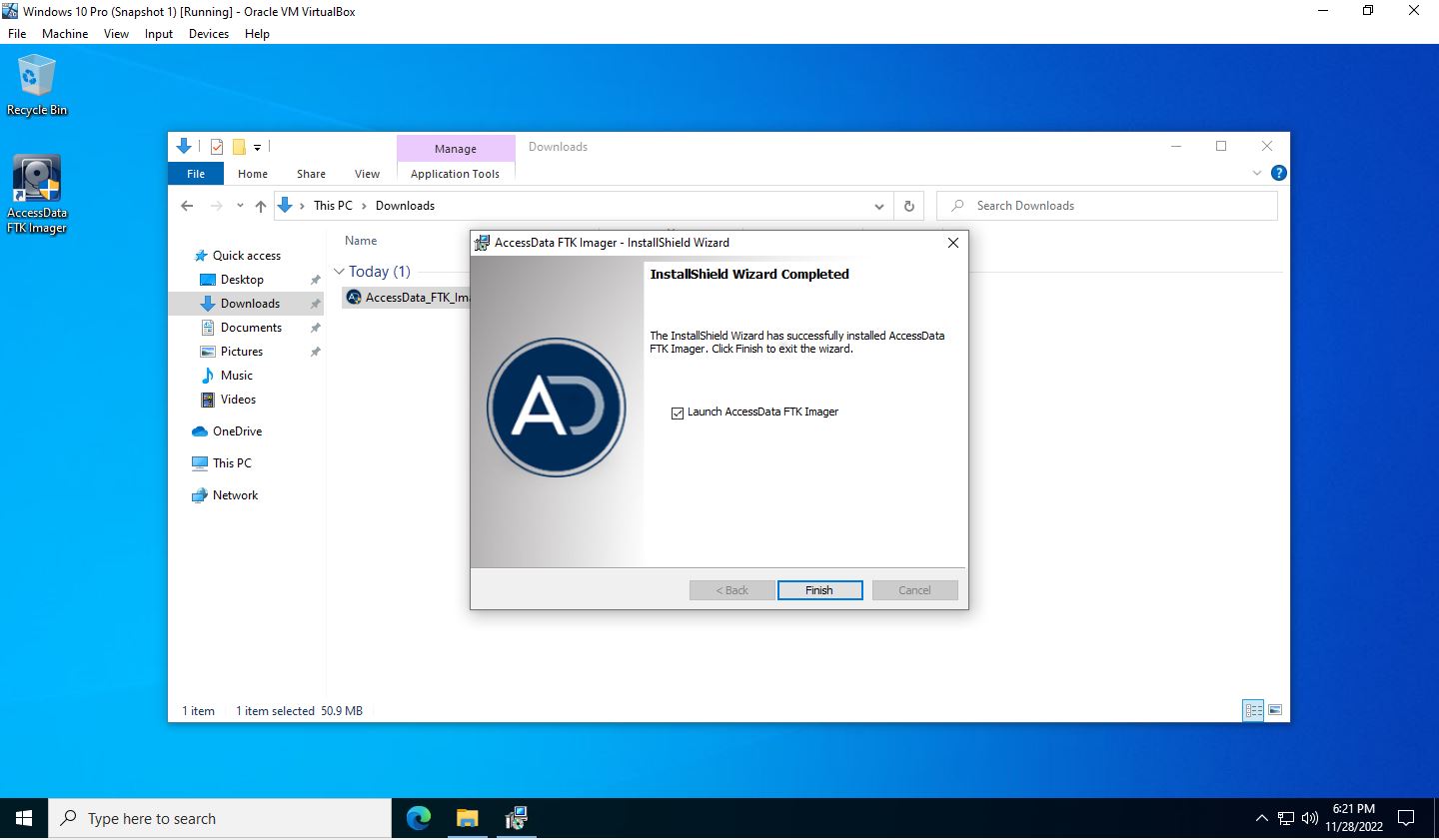Select the AccessData FTK Imager desktop shortcut
The height and width of the screenshot is (840, 1439).
pyautogui.click(x=37, y=195)
